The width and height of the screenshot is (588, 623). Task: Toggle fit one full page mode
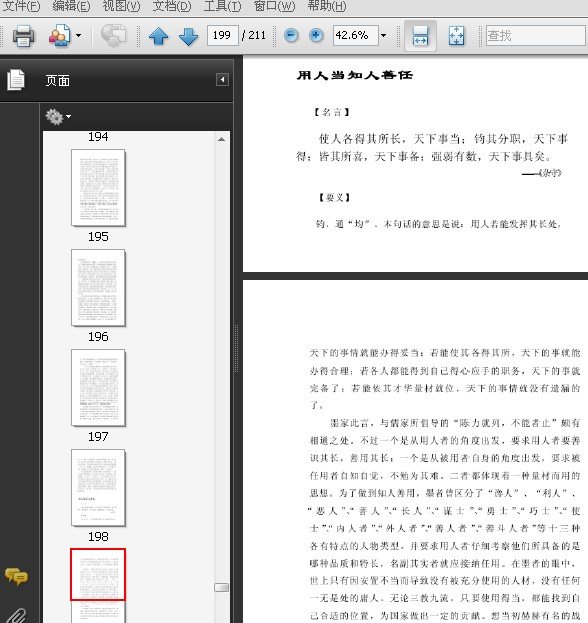pos(456,36)
